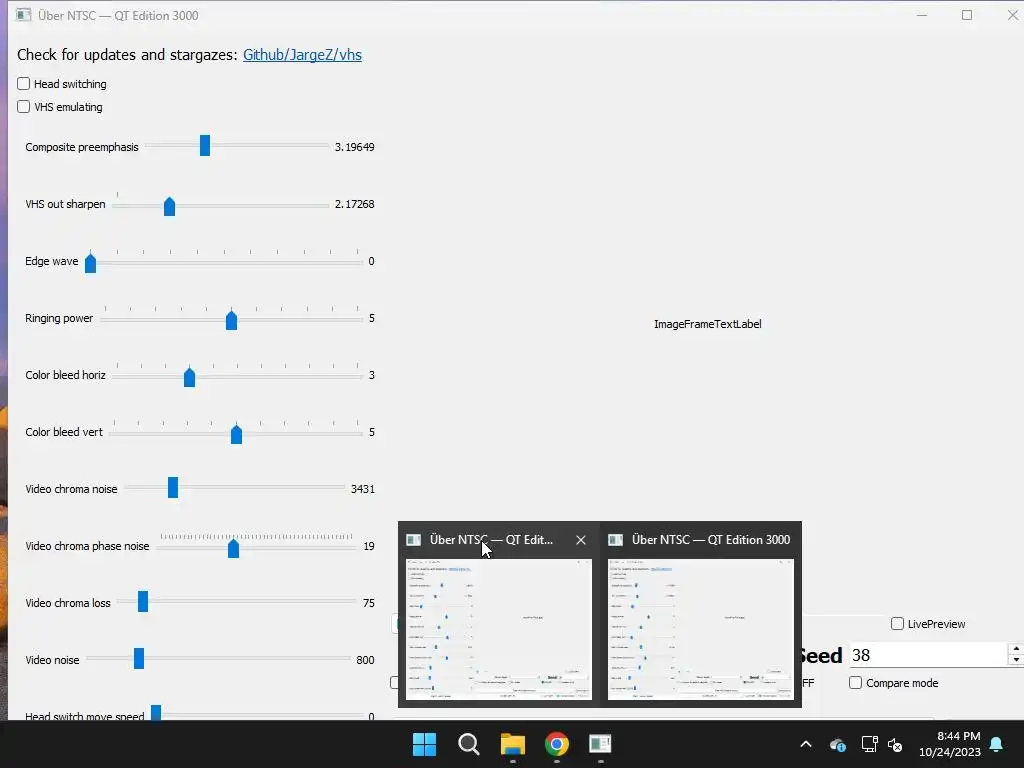Minimize the Über NTSC window
Viewport: 1024px width, 768px height.
[922, 15]
